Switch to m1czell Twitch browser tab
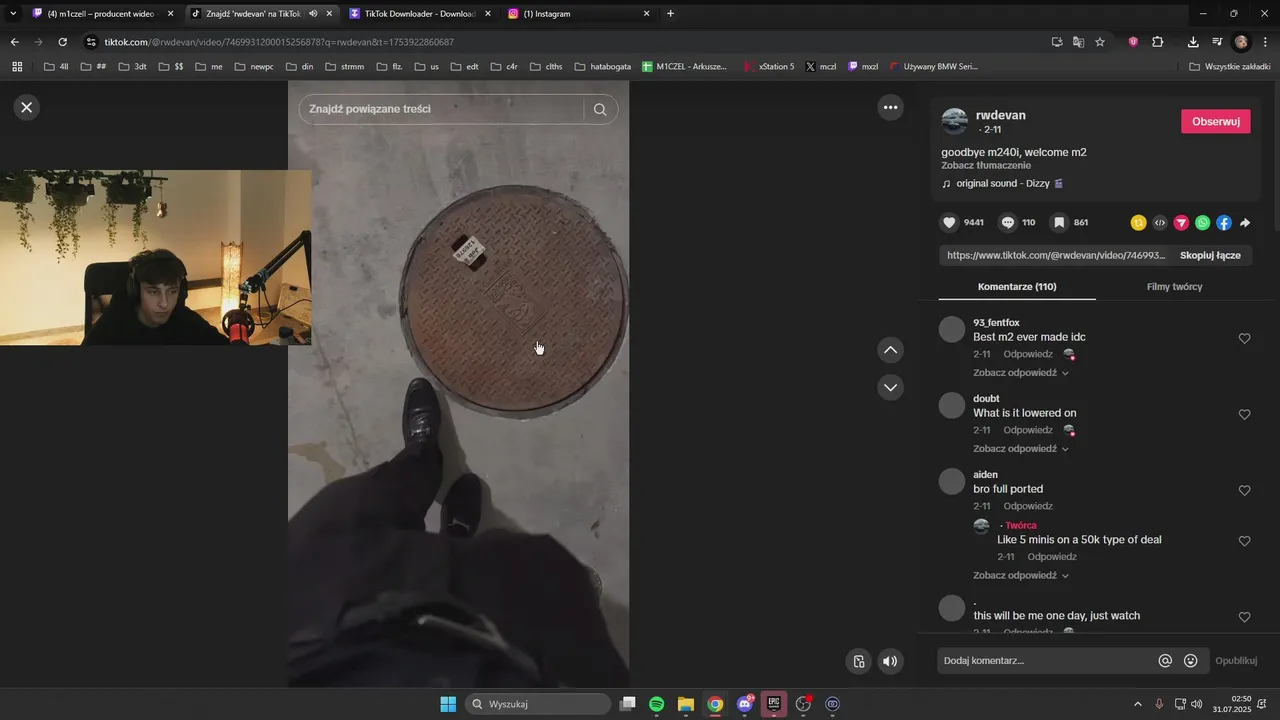The width and height of the screenshot is (1280, 720). pyautogui.click(x=100, y=14)
